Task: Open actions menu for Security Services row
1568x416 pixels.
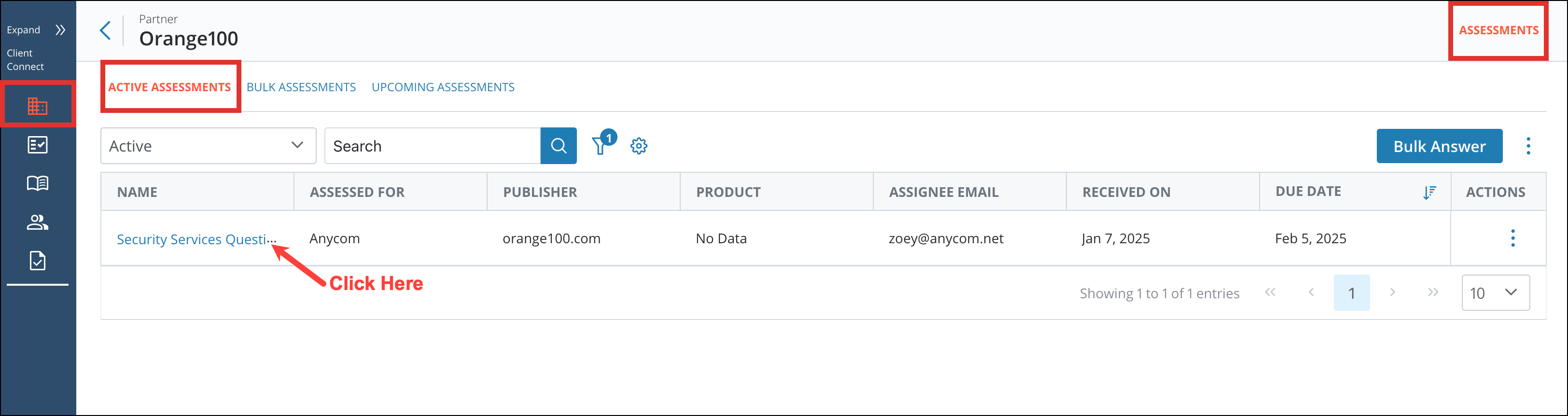Action: pos(1512,238)
